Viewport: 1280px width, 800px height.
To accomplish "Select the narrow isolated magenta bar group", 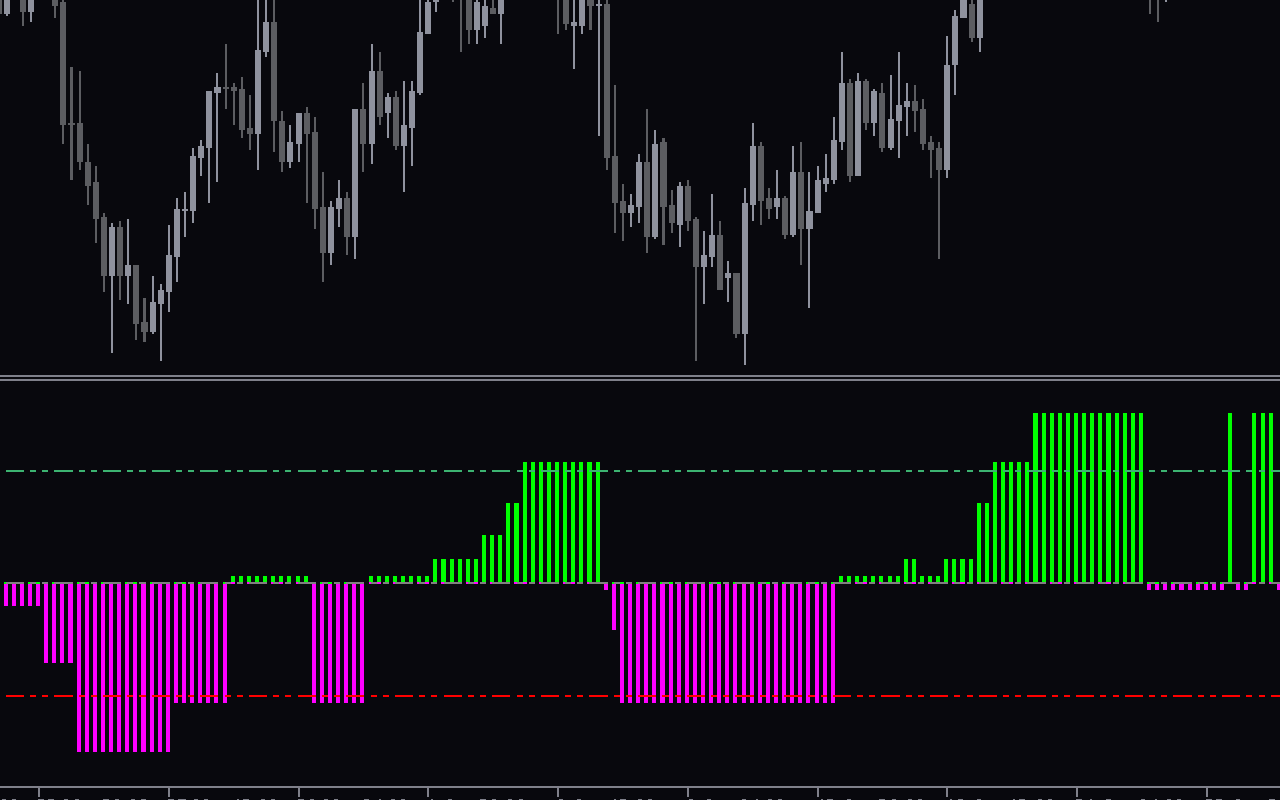I will (338, 643).
